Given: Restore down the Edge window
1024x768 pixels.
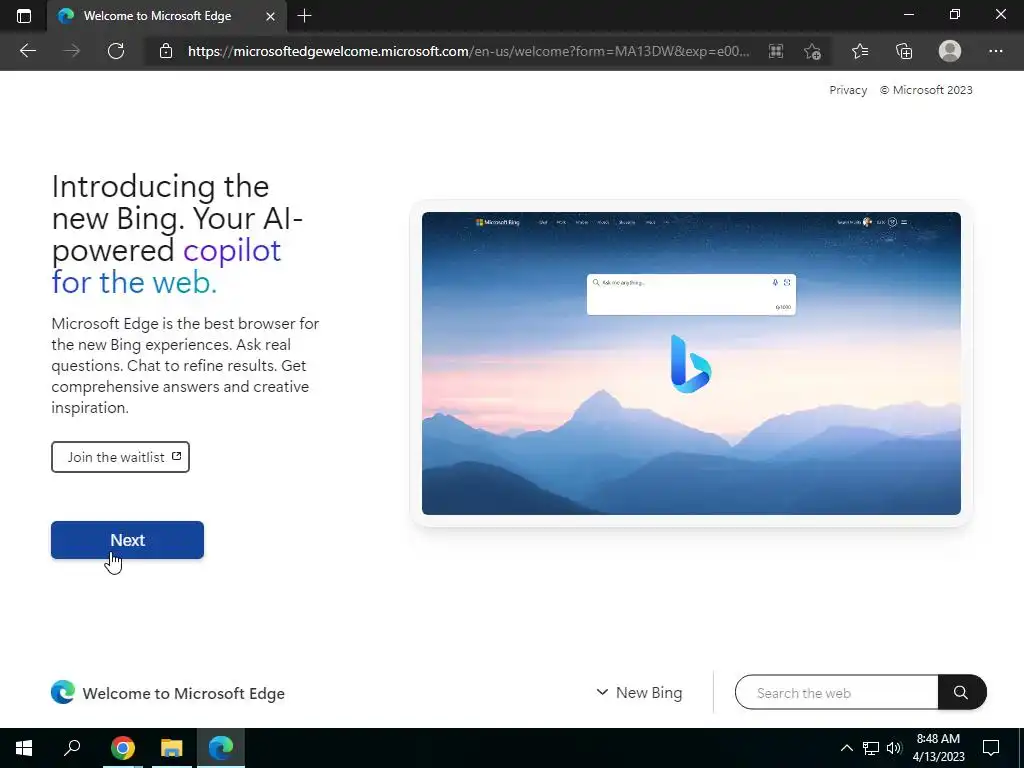Looking at the screenshot, I should pyautogui.click(x=955, y=14).
